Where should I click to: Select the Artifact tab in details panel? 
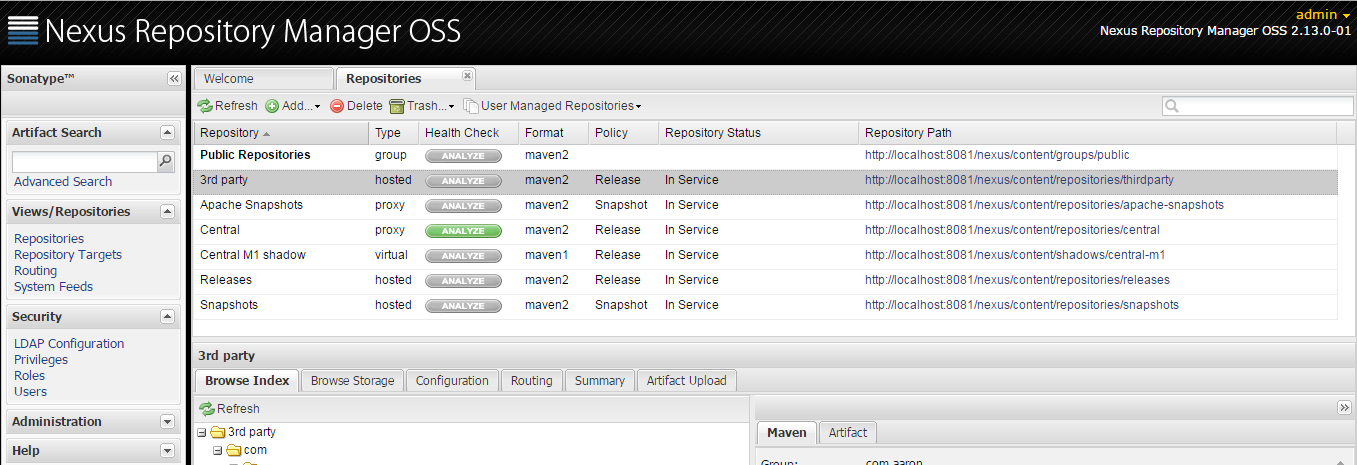[848, 433]
